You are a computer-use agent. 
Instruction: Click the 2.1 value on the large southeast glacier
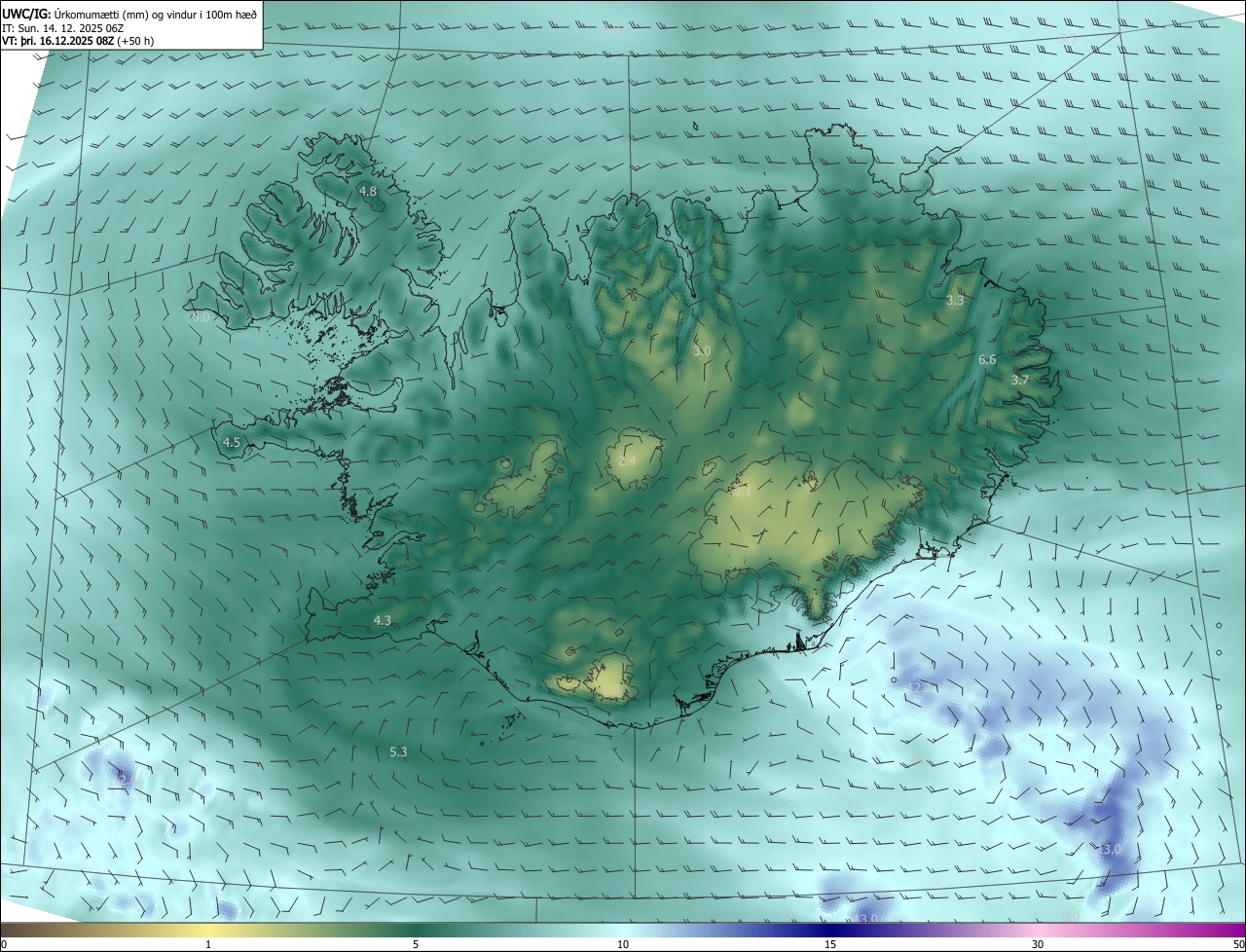(x=744, y=492)
